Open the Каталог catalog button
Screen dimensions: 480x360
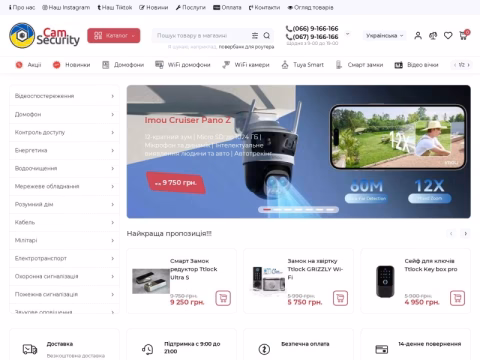click(114, 35)
